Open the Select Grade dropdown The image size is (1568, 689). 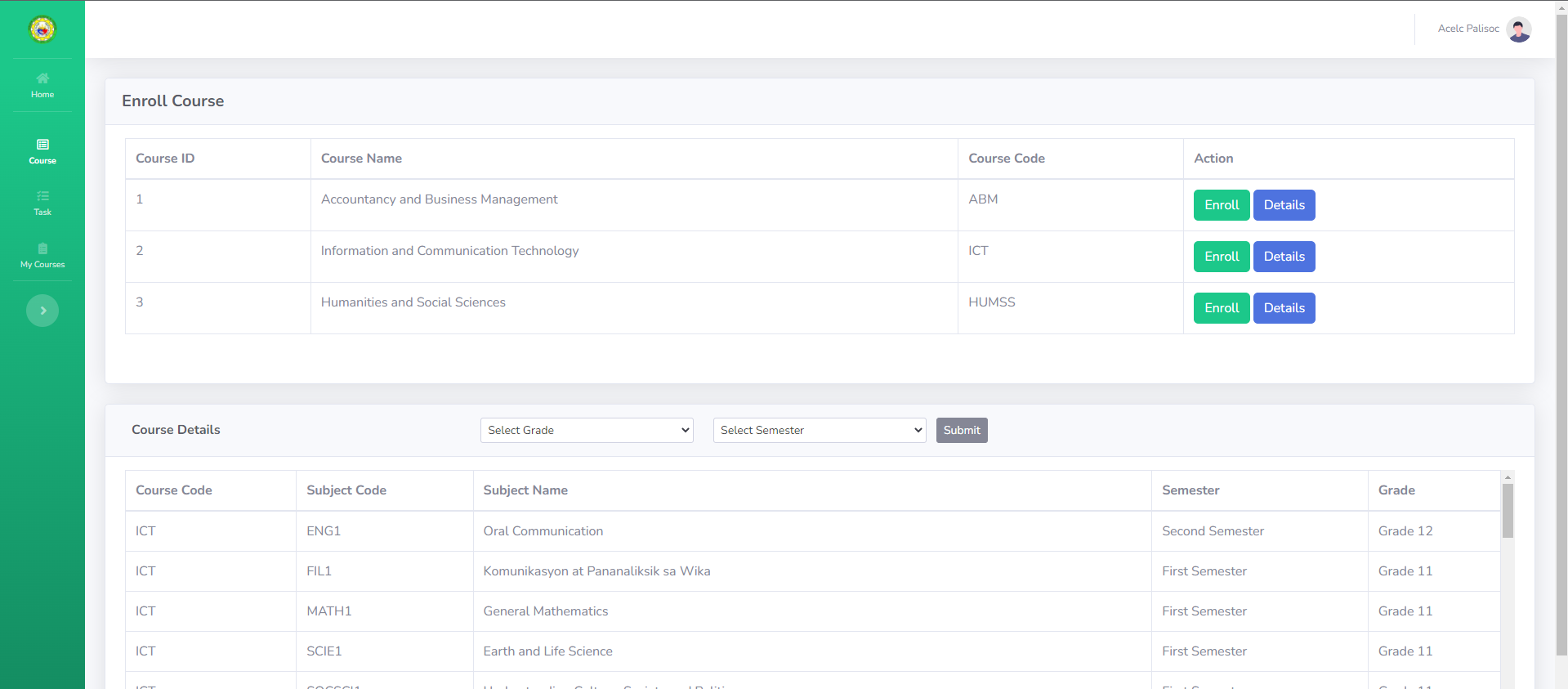pos(587,431)
